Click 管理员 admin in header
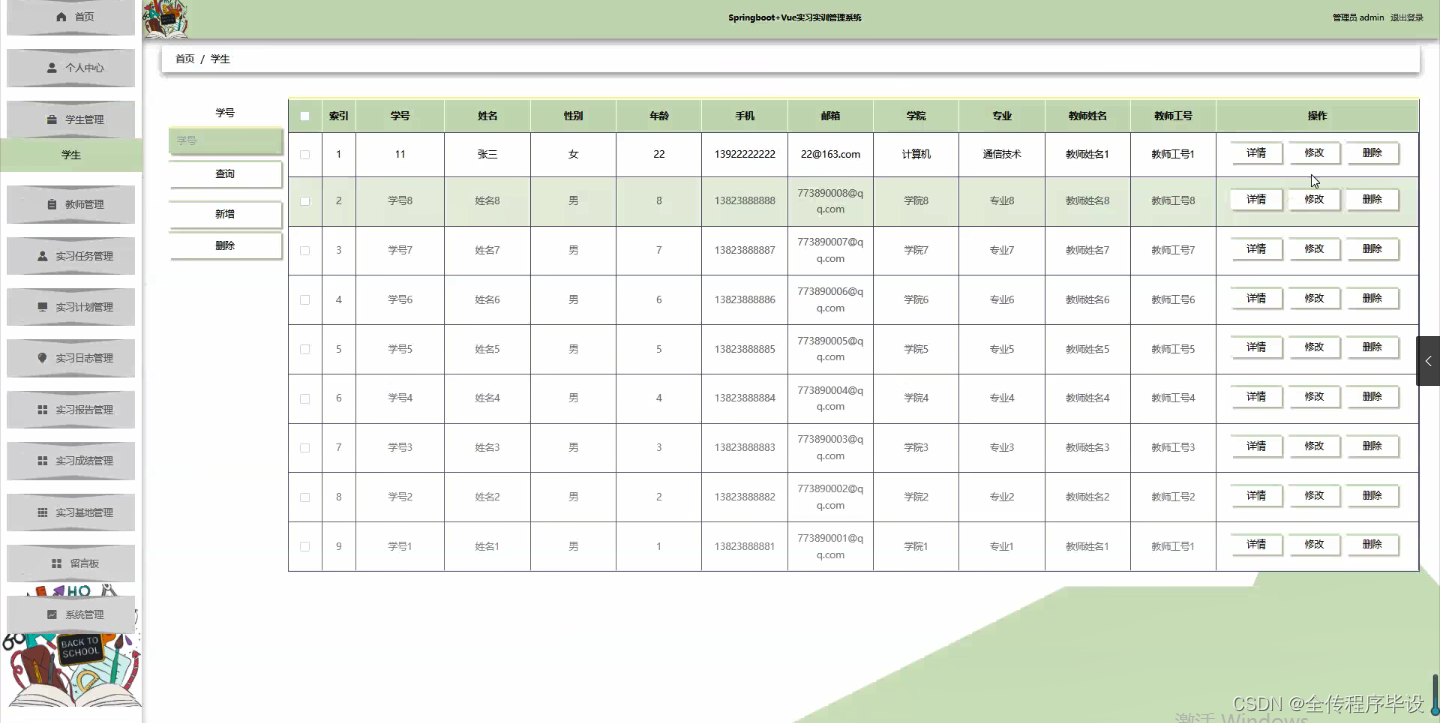This screenshot has height=723, width=1440. [1358, 18]
